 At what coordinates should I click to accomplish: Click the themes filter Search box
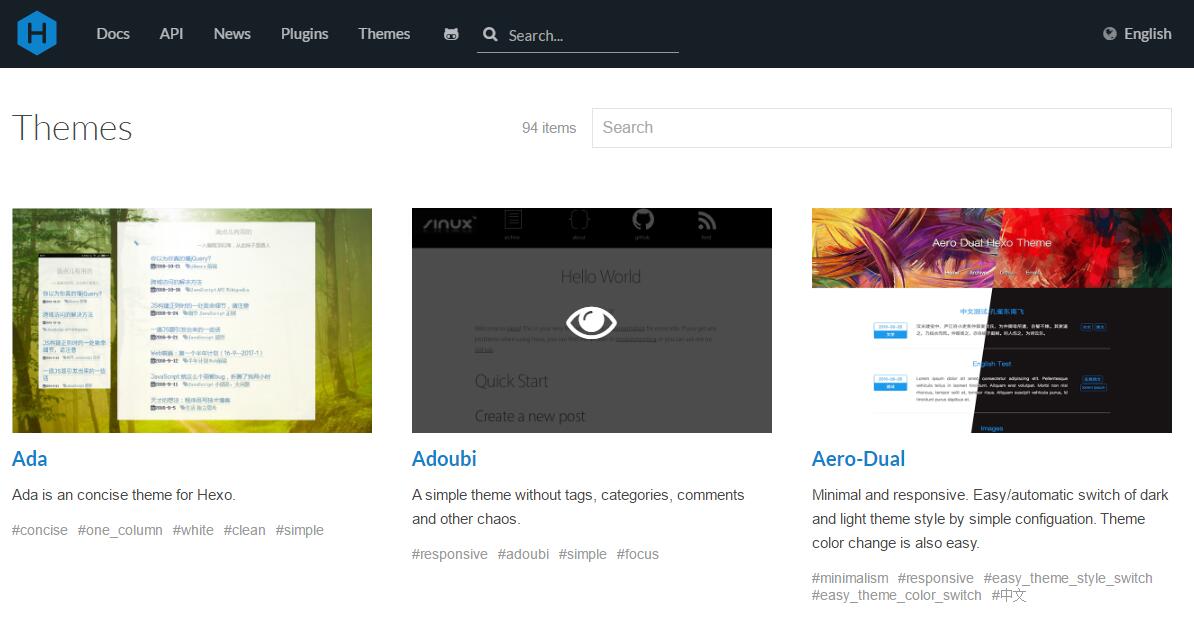881,128
